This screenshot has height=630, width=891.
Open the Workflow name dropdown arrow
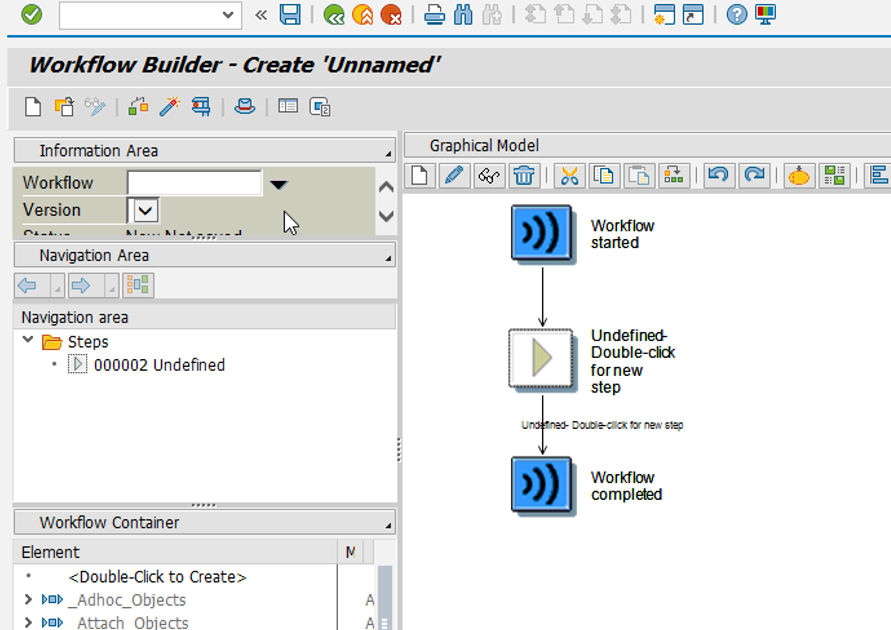coord(279,183)
